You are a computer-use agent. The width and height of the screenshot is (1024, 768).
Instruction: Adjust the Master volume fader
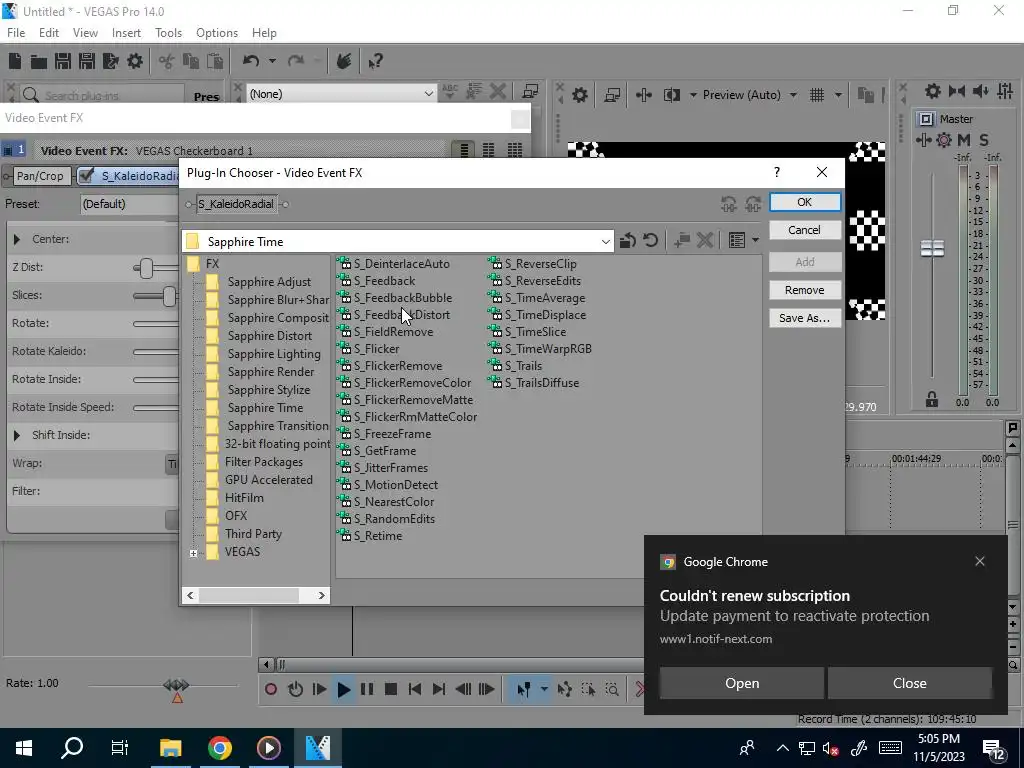click(x=932, y=248)
